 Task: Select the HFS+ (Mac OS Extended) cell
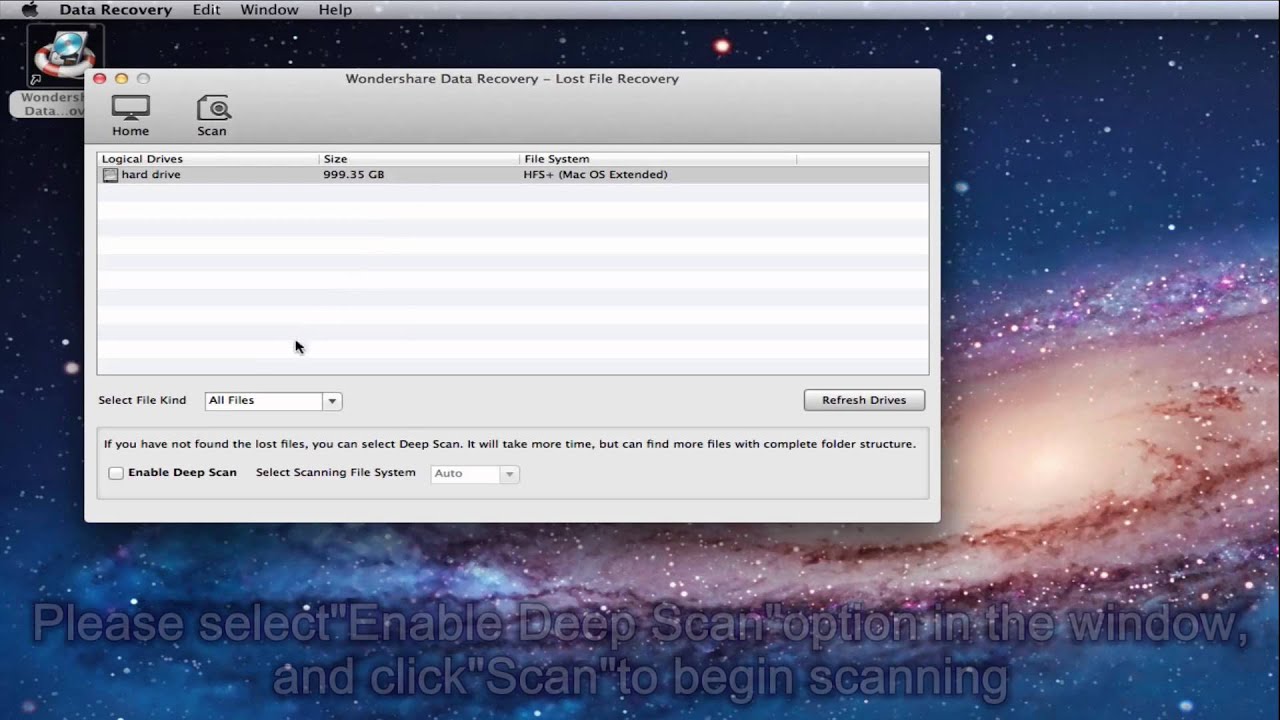point(595,175)
